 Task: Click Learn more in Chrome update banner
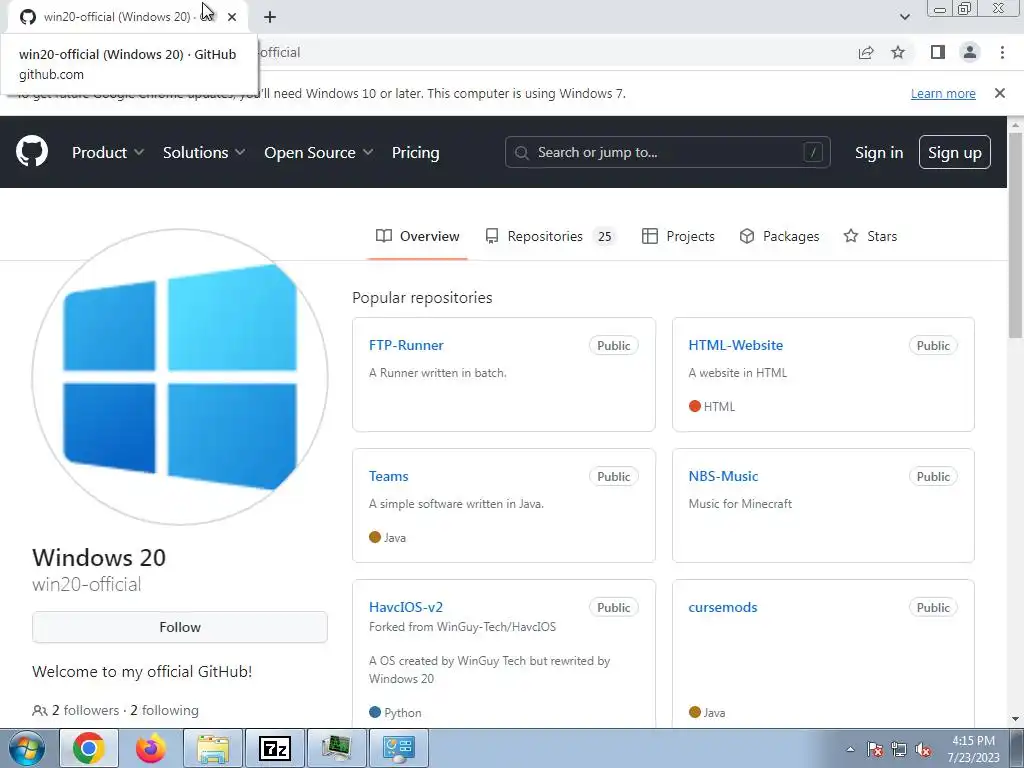tap(943, 93)
